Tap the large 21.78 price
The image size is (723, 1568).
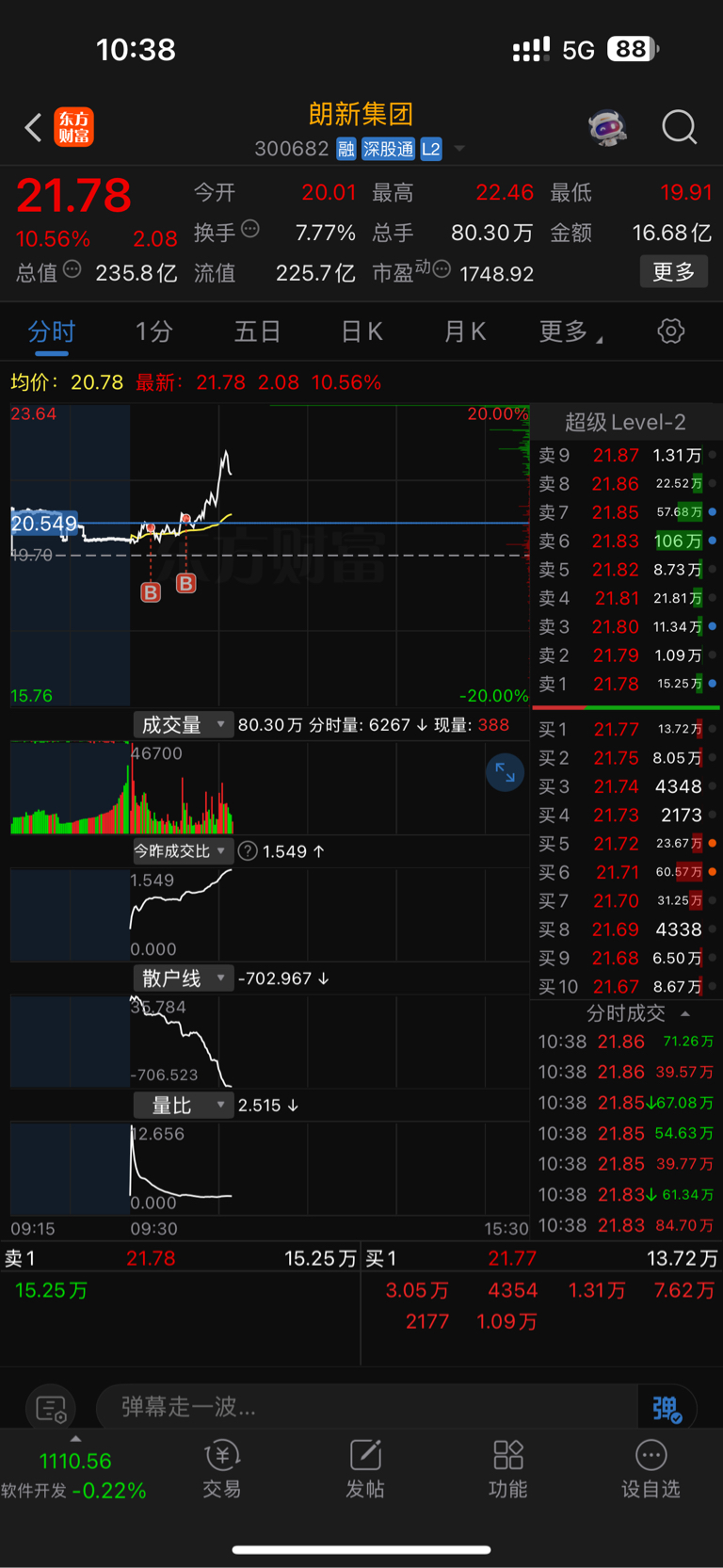click(73, 196)
